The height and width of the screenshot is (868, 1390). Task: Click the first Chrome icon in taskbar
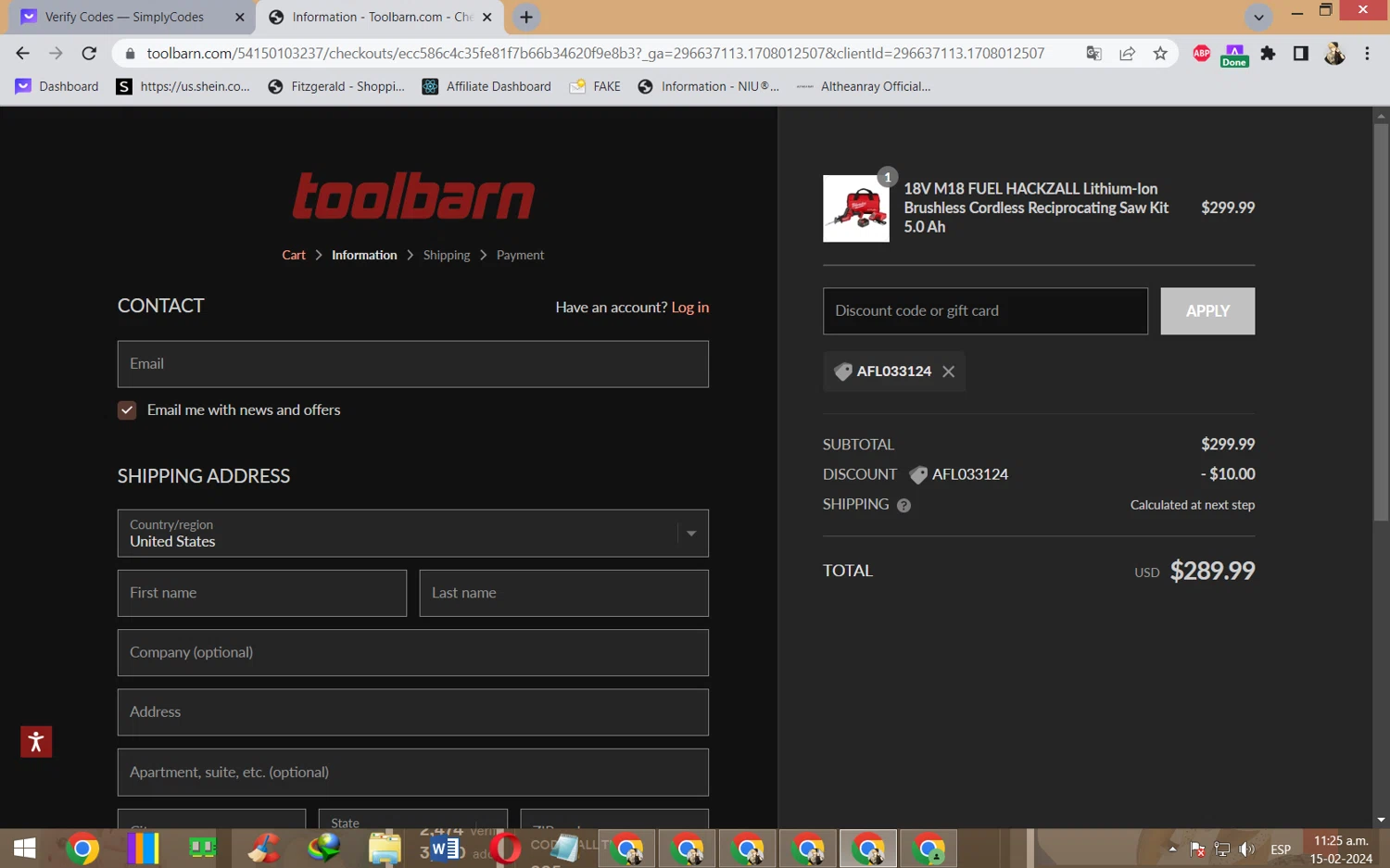(x=82, y=848)
